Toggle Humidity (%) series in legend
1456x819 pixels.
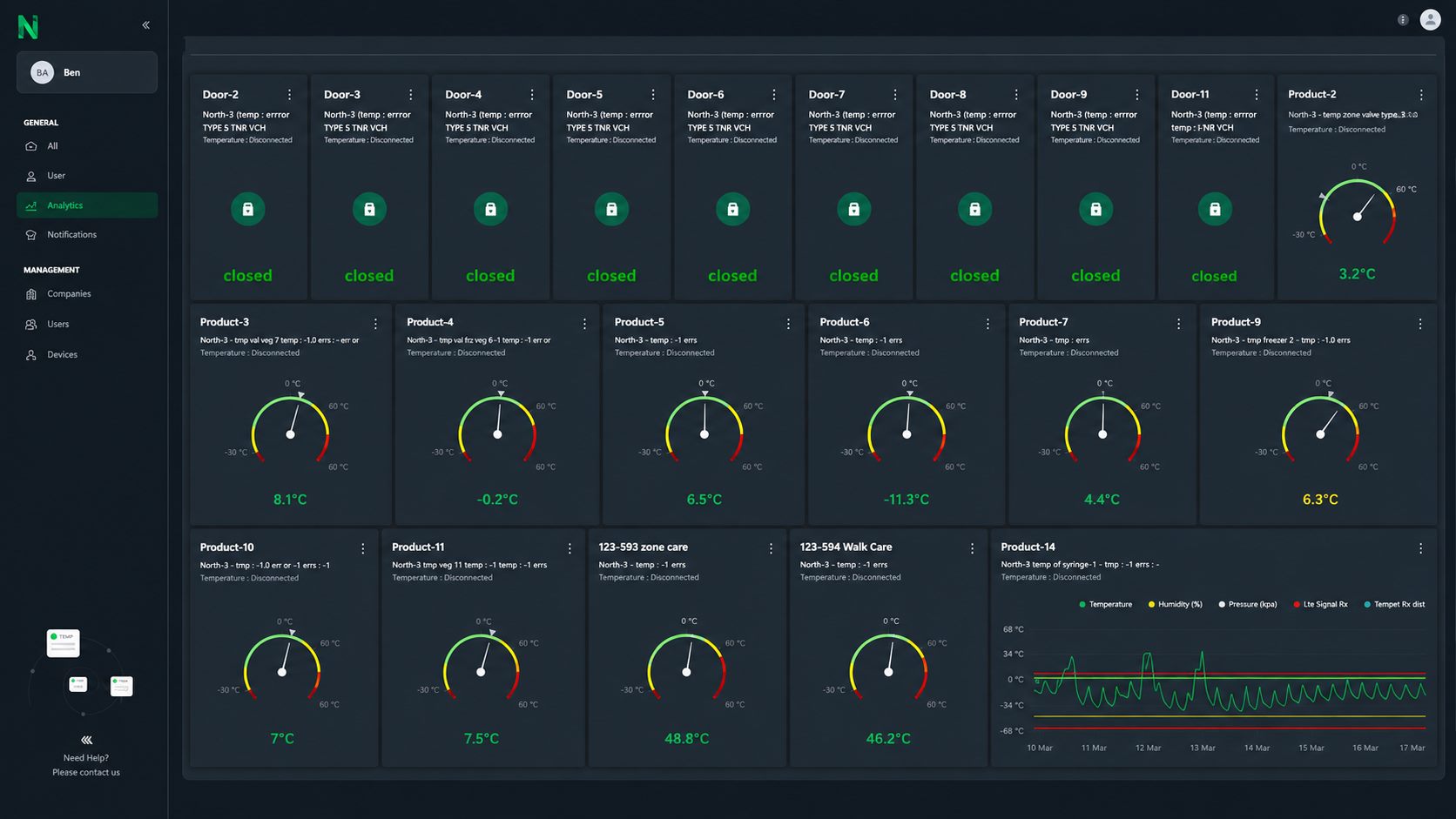pos(1176,604)
